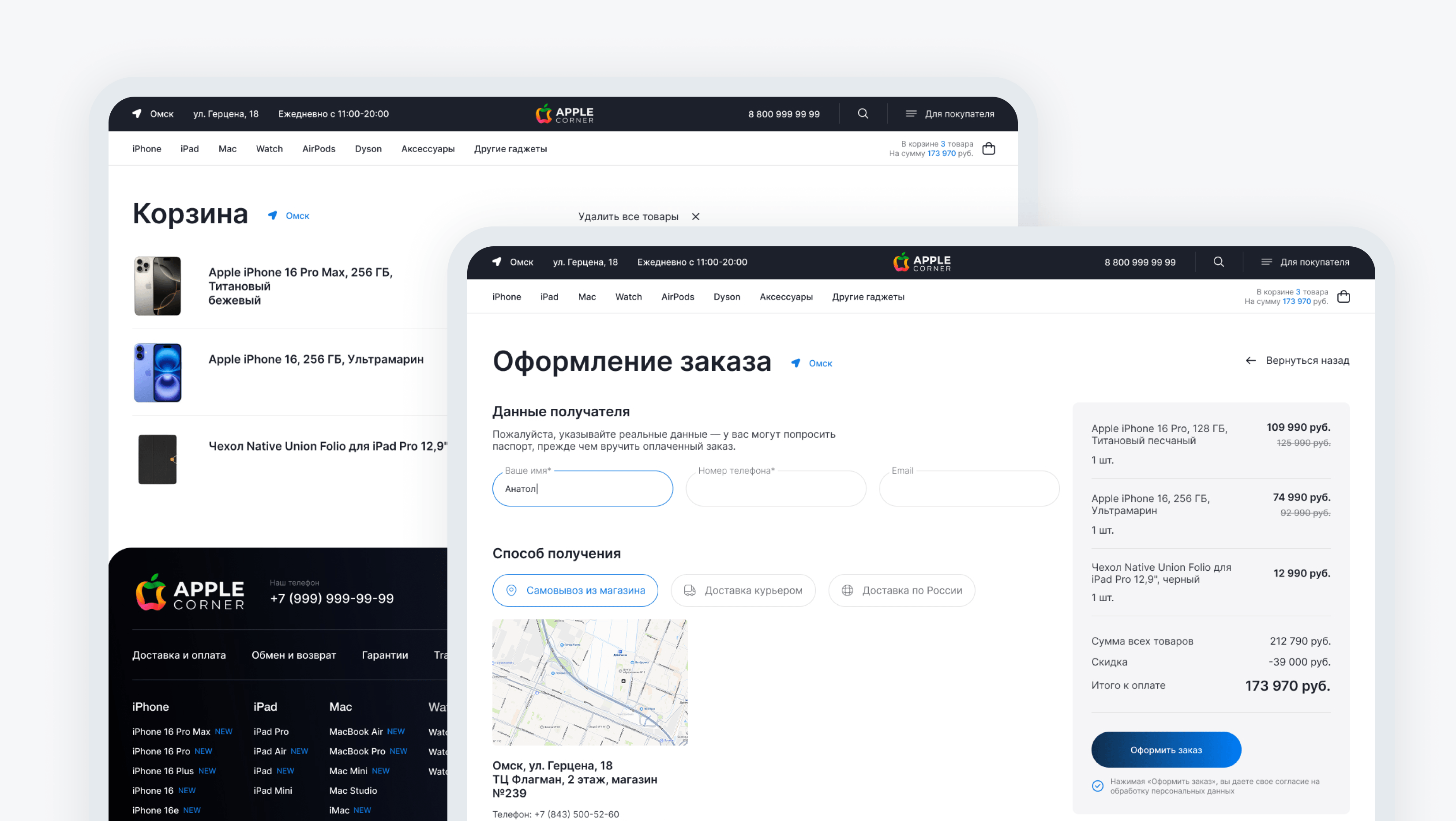Click the X icon next to Удалить все товары

(x=696, y=217)
